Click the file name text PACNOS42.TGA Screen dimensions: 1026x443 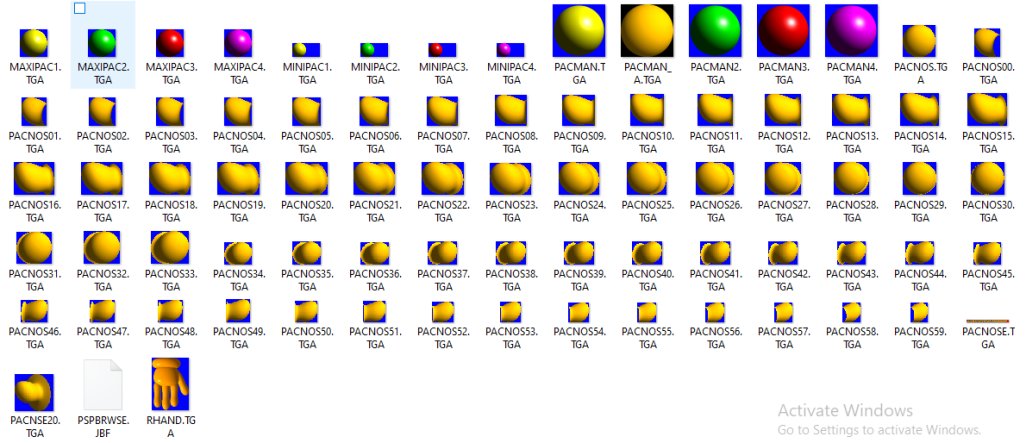pos(784,280)
